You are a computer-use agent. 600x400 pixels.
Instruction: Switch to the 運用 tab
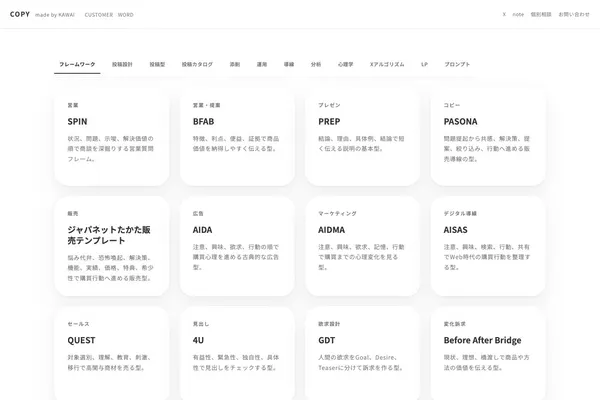point(262,64)
